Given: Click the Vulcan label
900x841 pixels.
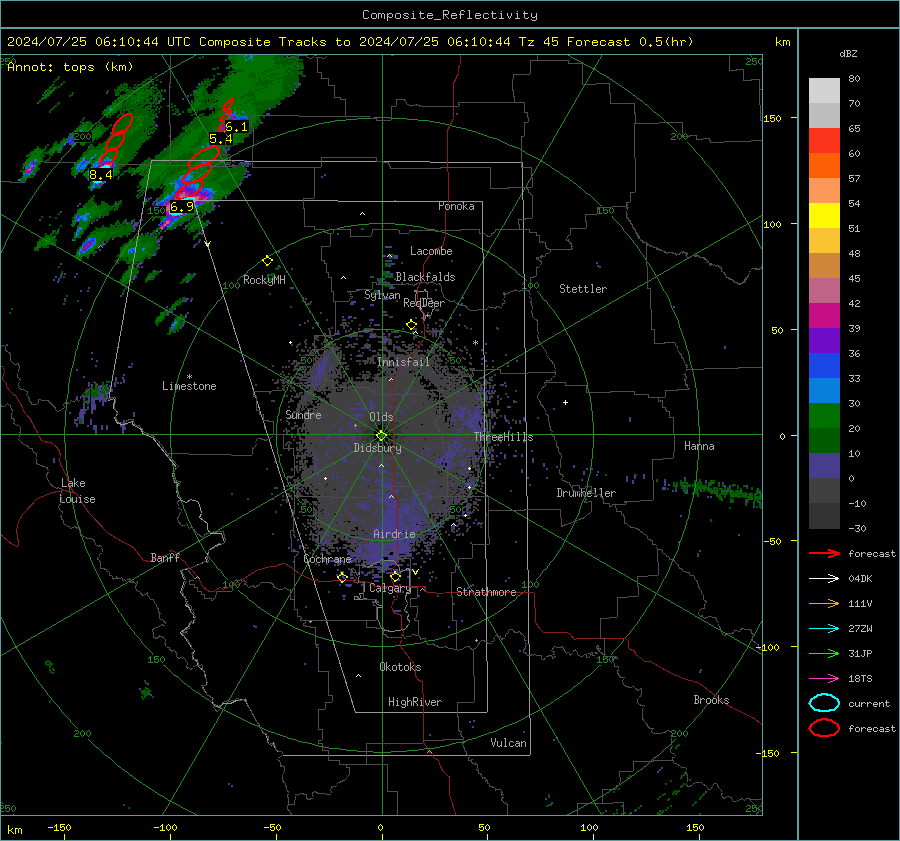Looking at the screenshot, I should point(508,743).
